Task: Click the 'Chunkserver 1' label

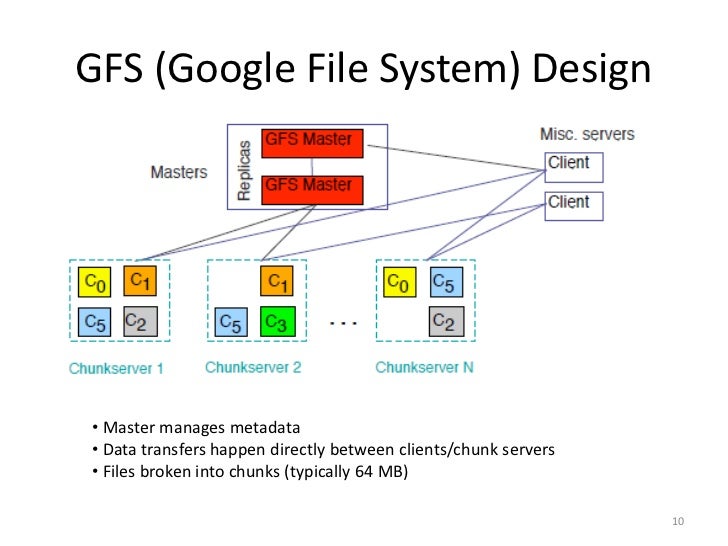Action: (x=116, y=369)
